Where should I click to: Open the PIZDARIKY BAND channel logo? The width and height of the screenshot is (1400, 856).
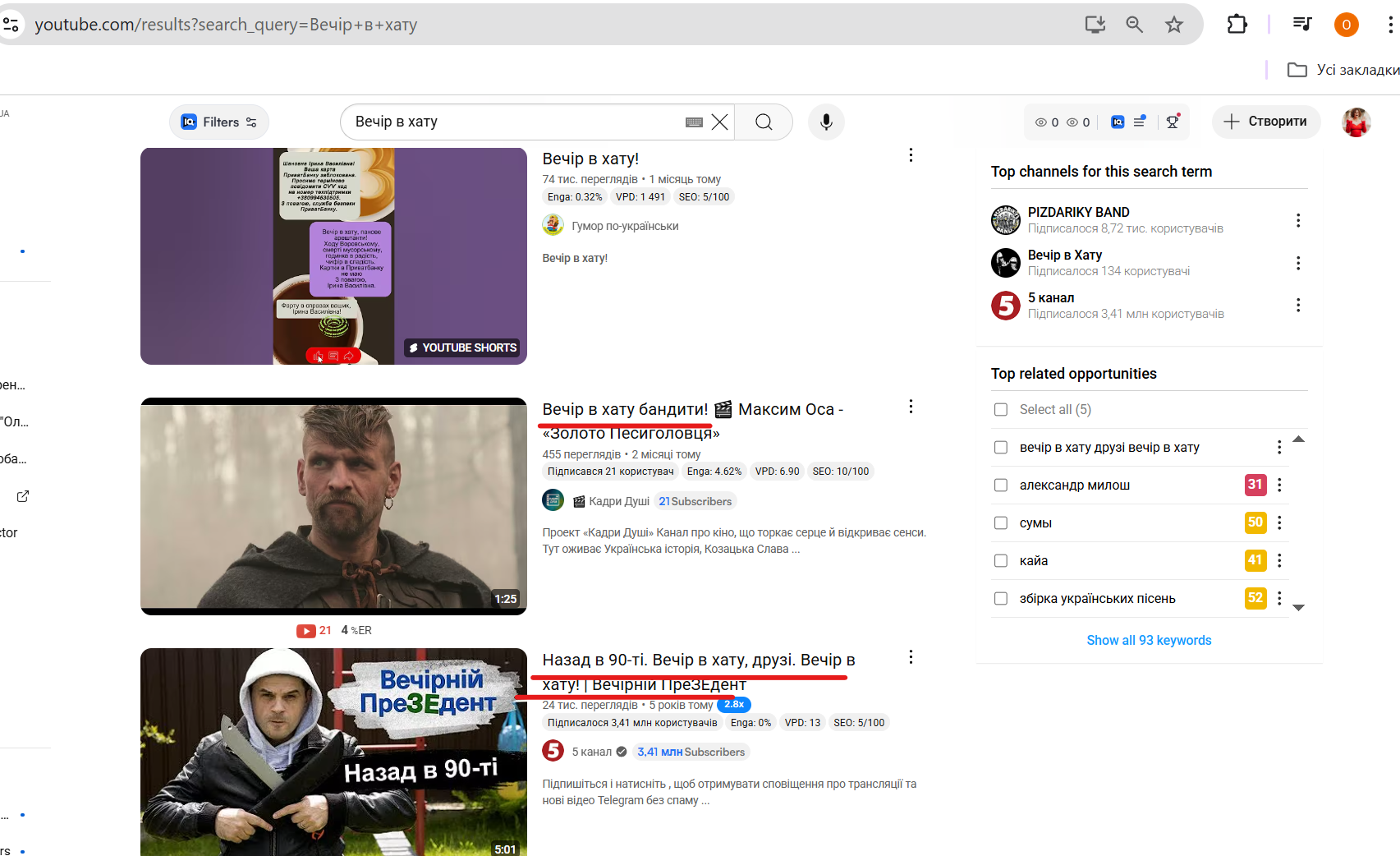click(x=1006, y=220)
